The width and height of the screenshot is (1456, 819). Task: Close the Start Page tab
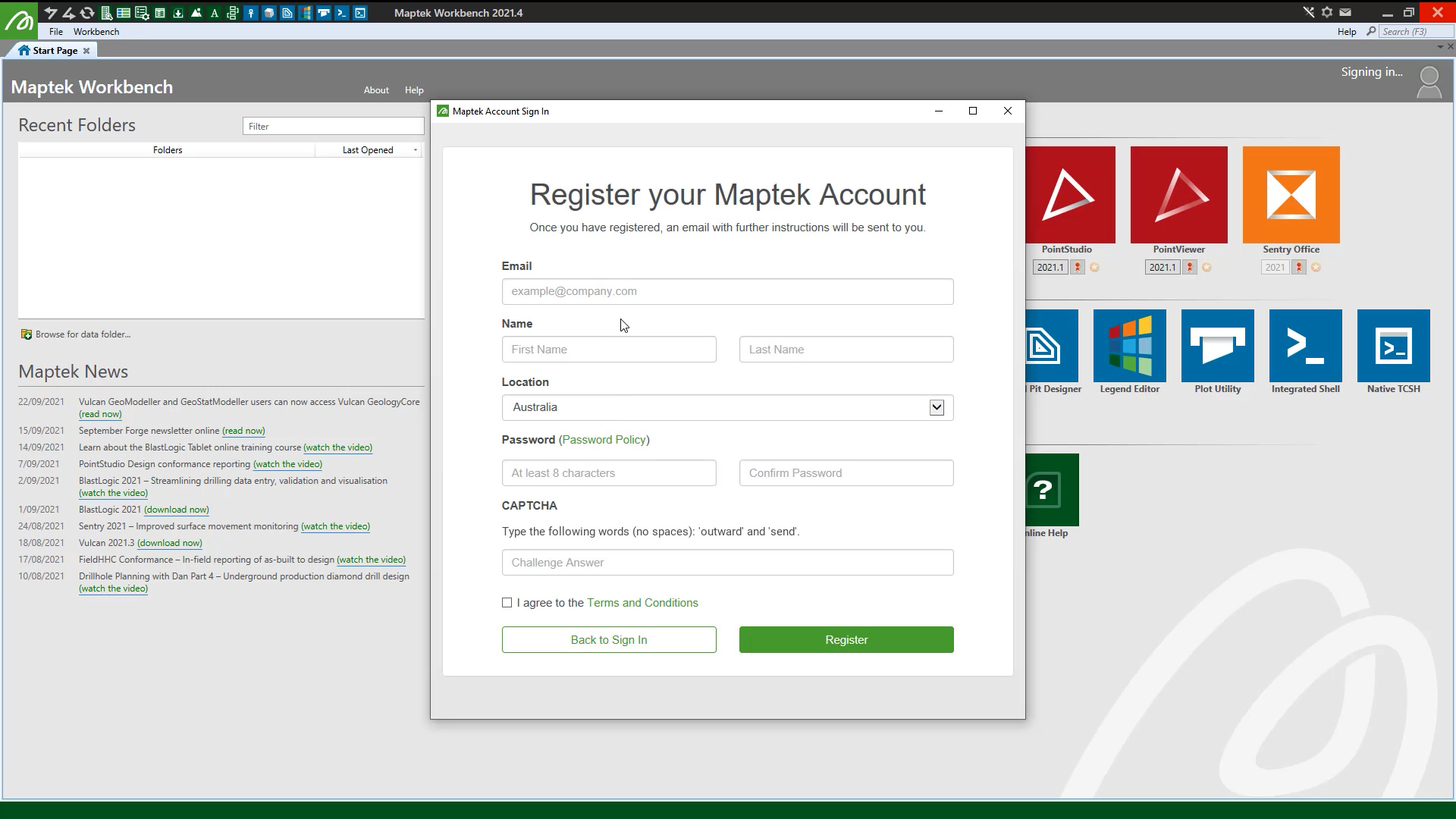click(x=86, y=51)
